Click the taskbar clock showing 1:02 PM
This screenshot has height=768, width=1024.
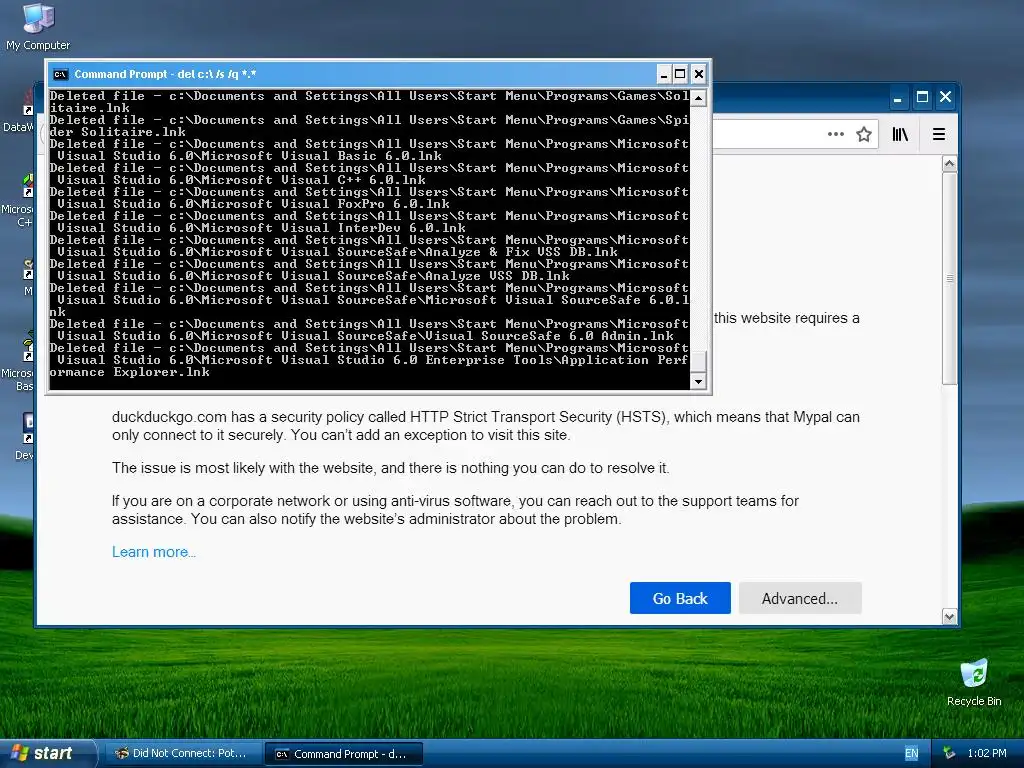[987, 754]
